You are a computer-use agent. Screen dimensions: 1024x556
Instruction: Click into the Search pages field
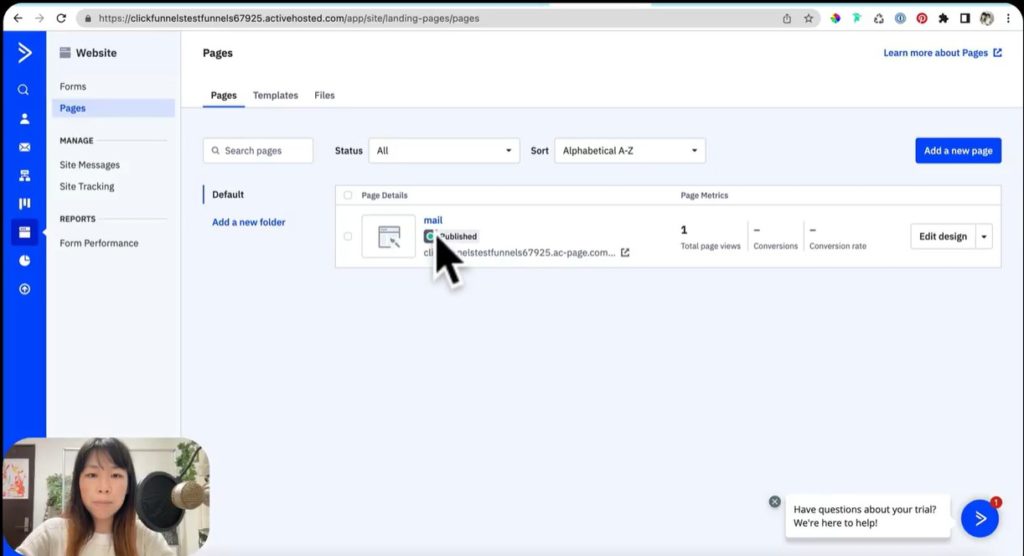point(258,151)
